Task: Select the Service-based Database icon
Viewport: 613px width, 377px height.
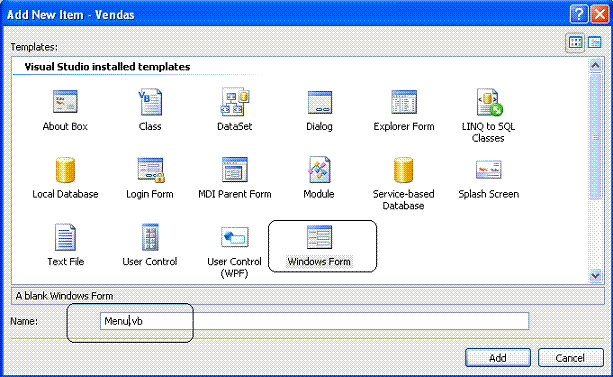Action: pos(403,170)
